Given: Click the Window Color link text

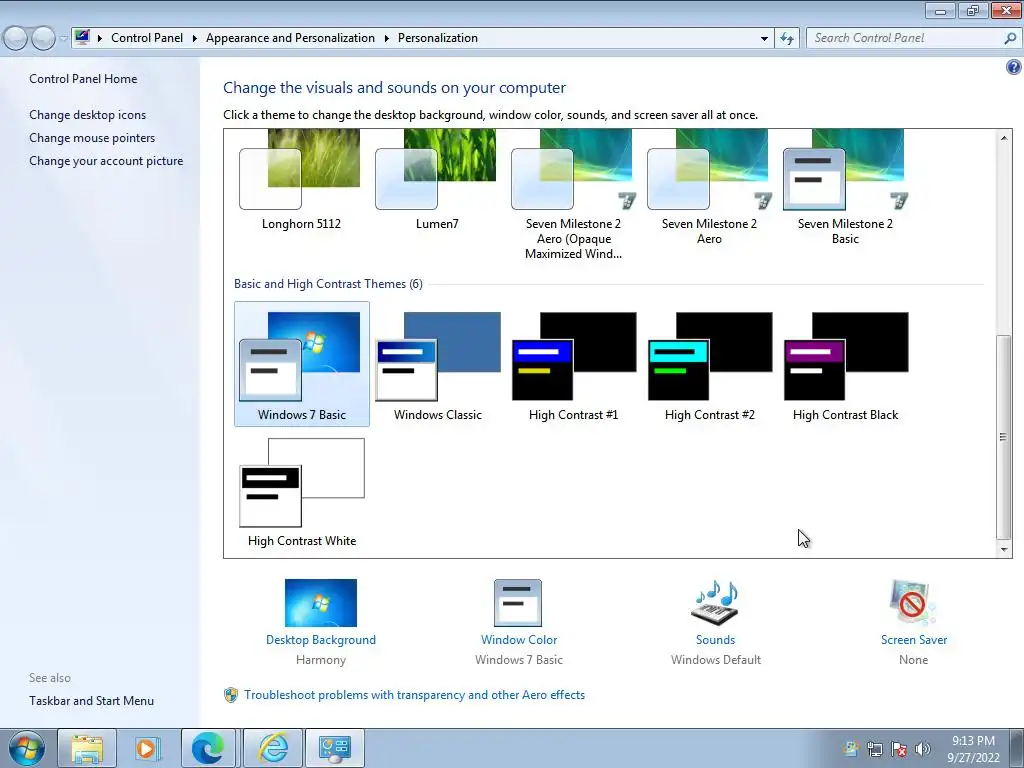Looking at the screenshot, I should coord(519,640).
